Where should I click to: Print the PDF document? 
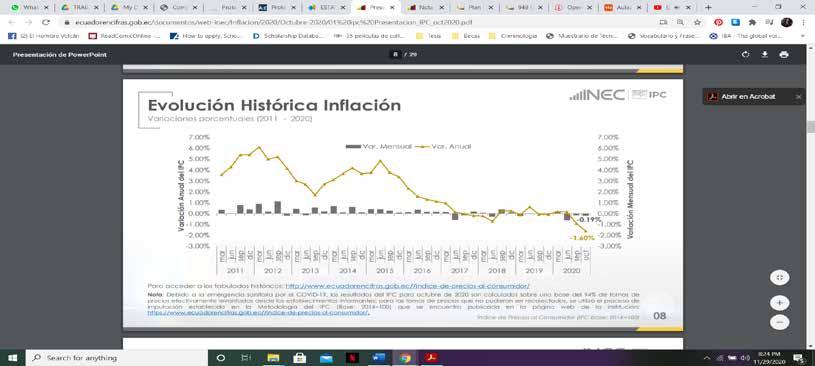(x=784, y=55)
